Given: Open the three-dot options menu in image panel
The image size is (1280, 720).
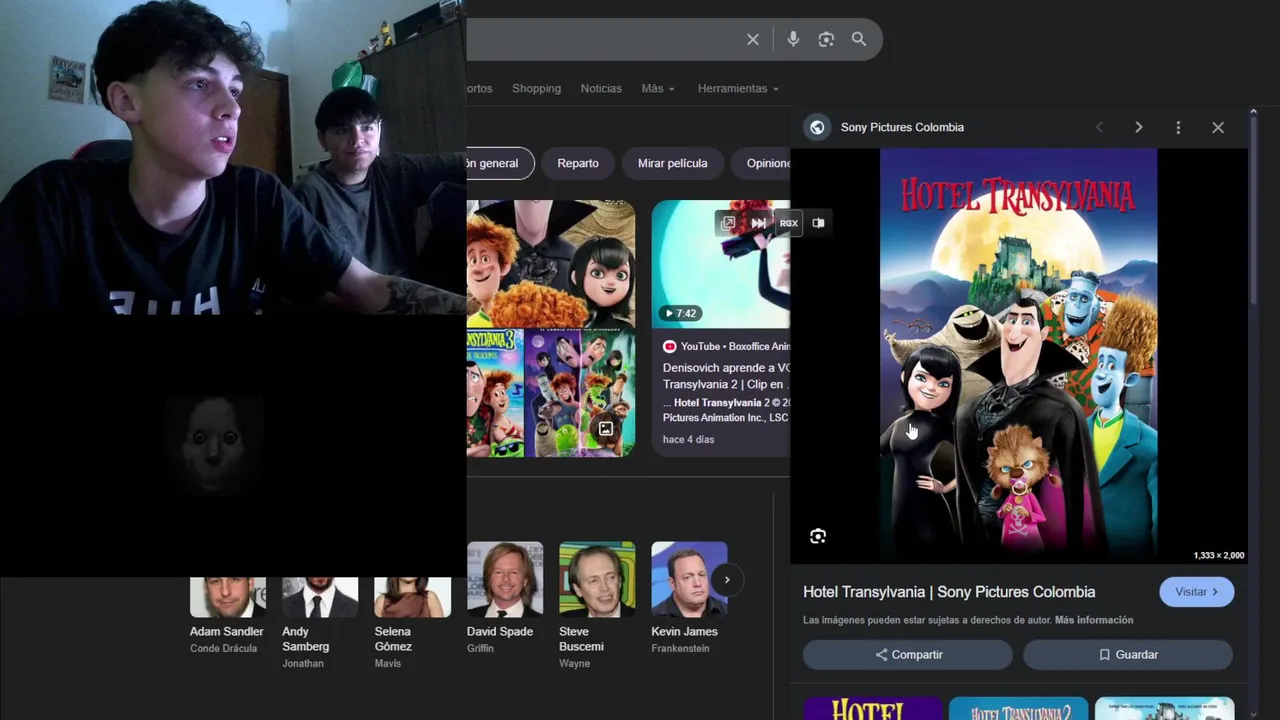Looking at the screenshot, I should (1178, 127).
